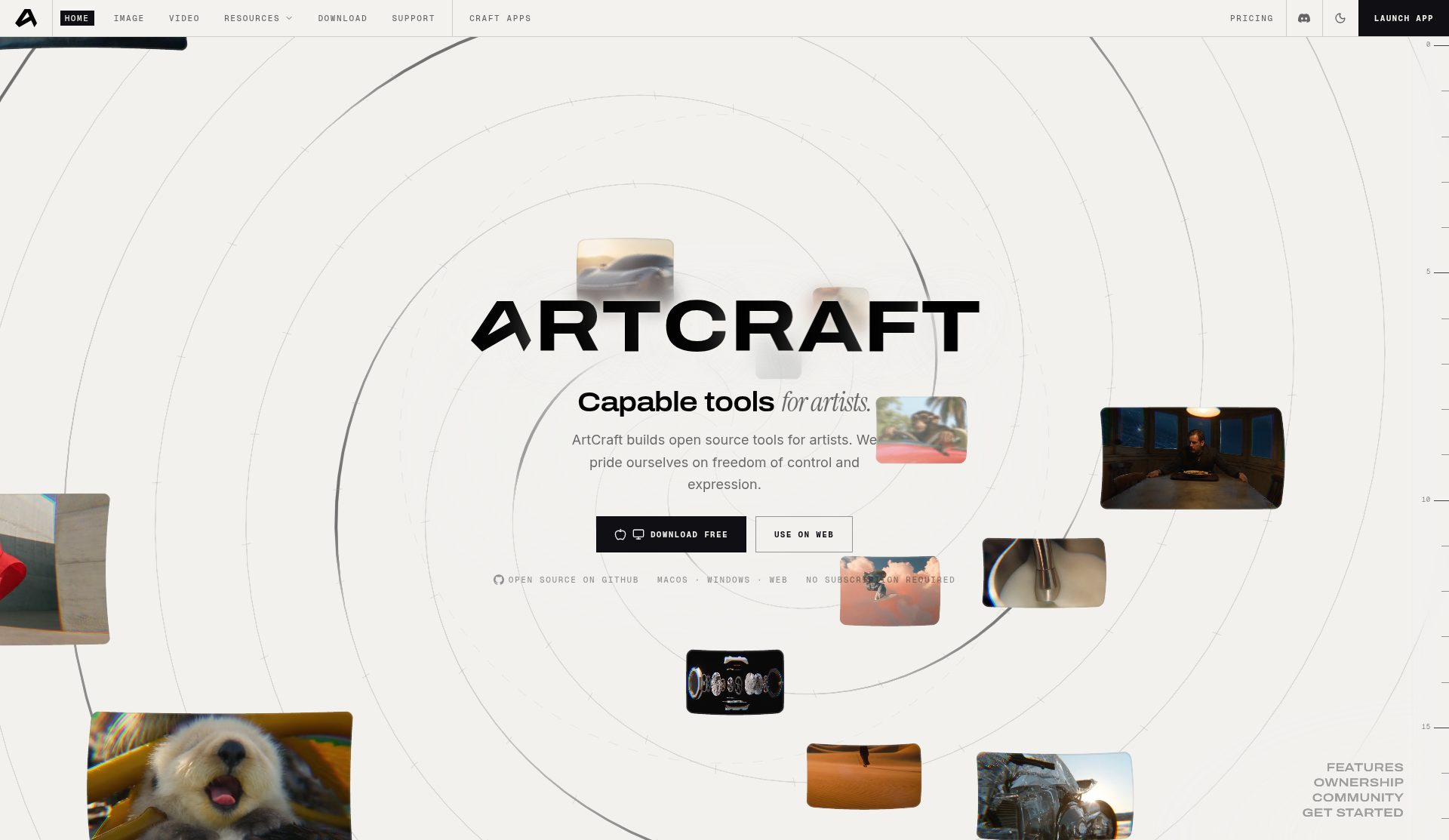
Task: Open the Download nav item
Action: 343,18
